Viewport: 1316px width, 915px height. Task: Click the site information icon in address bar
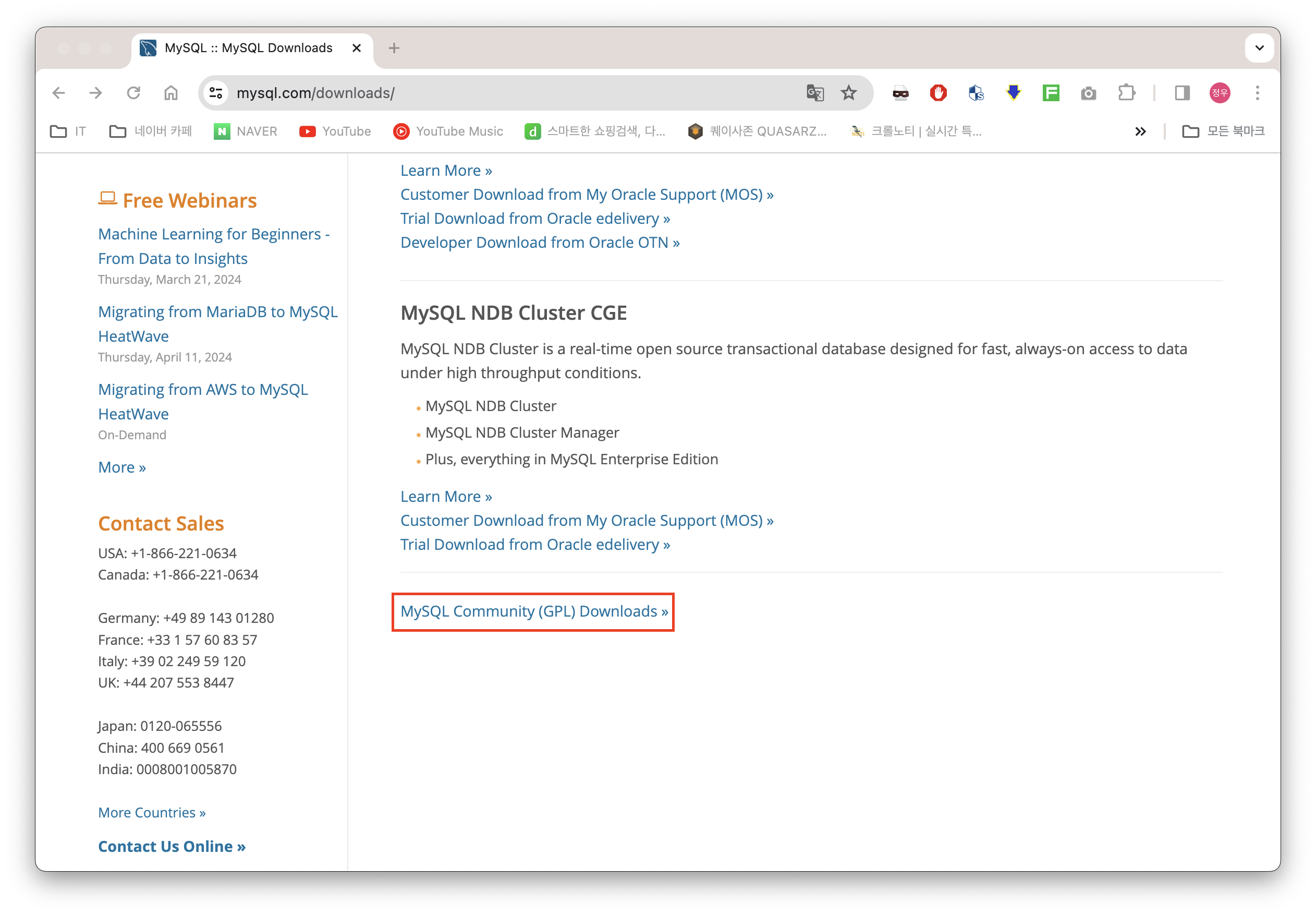(x=216, y=93)
